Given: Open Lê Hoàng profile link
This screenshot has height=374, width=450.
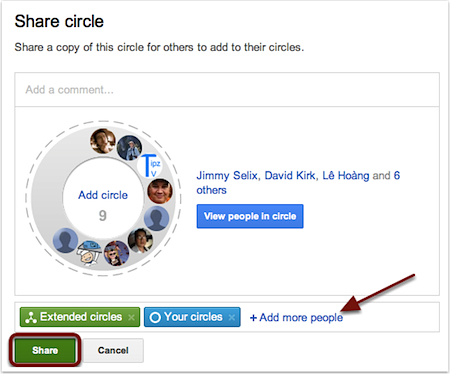Looking at the screenshot, I should click(x=346, y=175).
